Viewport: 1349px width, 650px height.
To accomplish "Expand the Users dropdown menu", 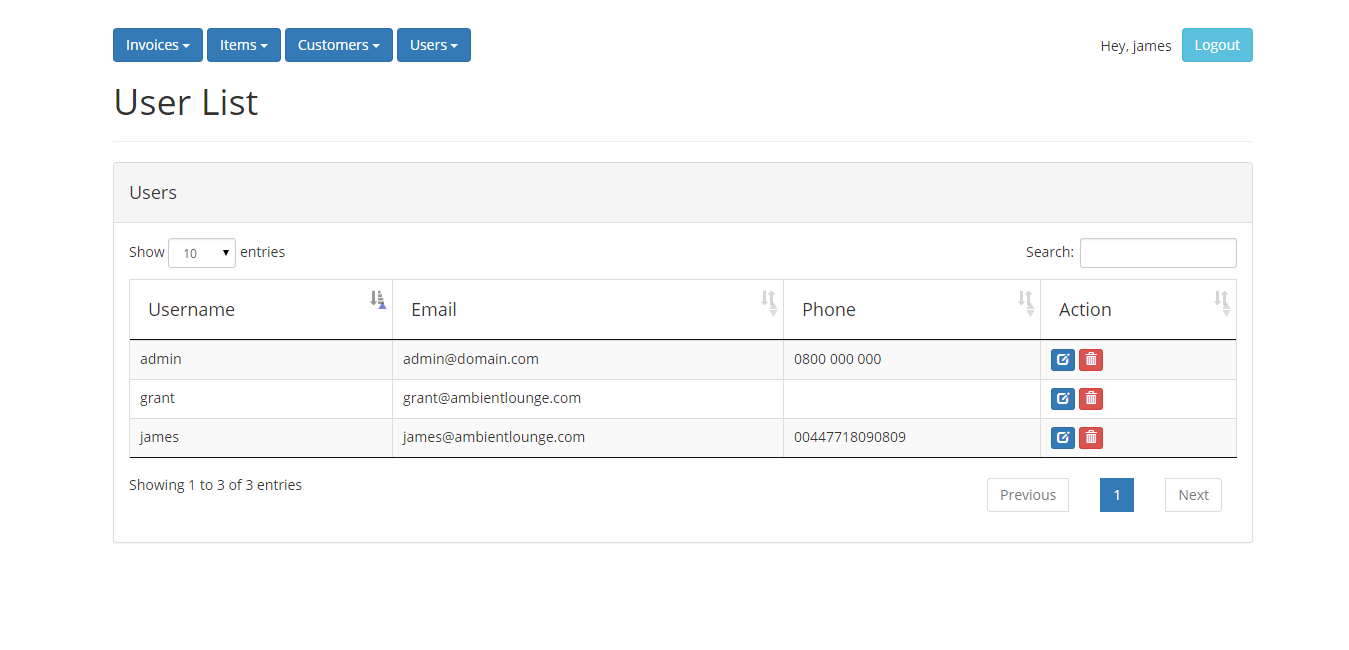I will click(434, 45).
